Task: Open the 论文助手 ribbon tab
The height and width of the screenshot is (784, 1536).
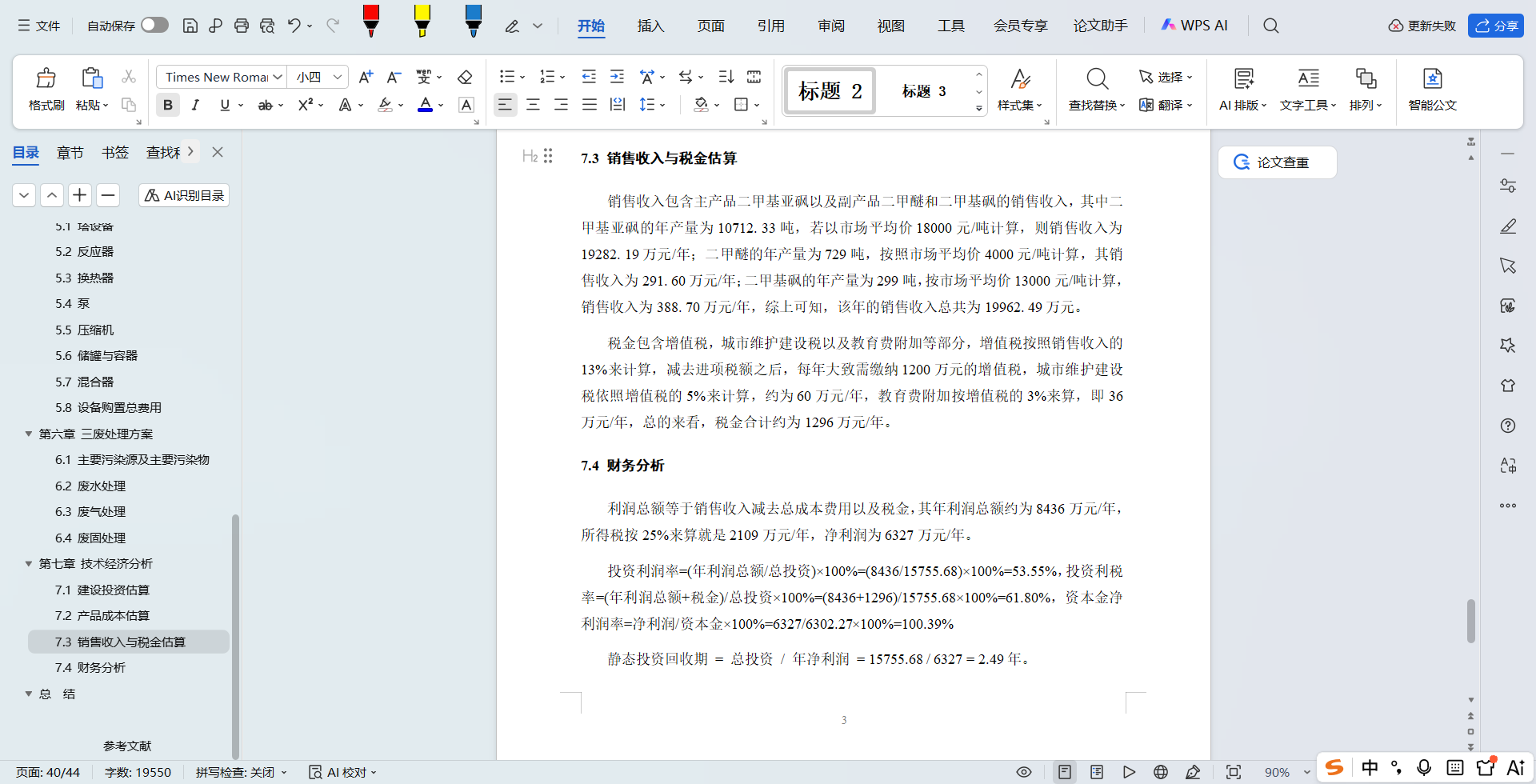Action: 1100,26
